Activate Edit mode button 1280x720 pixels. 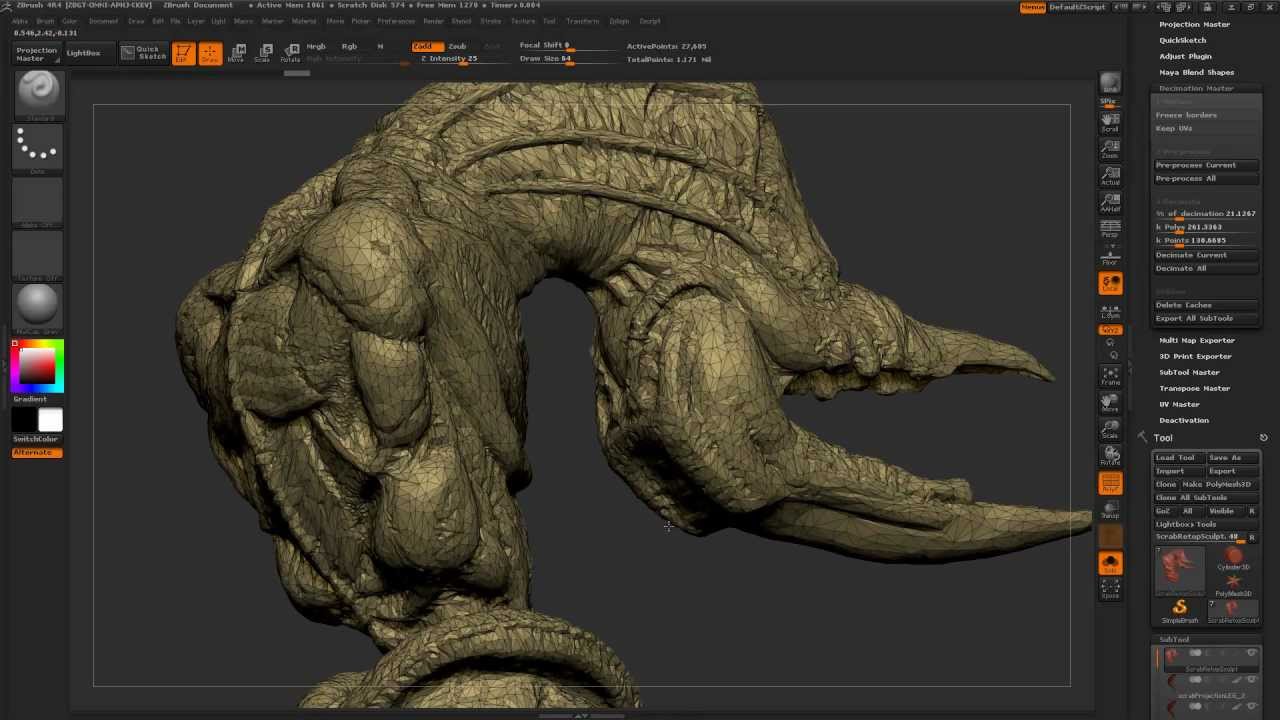point(183,54)
